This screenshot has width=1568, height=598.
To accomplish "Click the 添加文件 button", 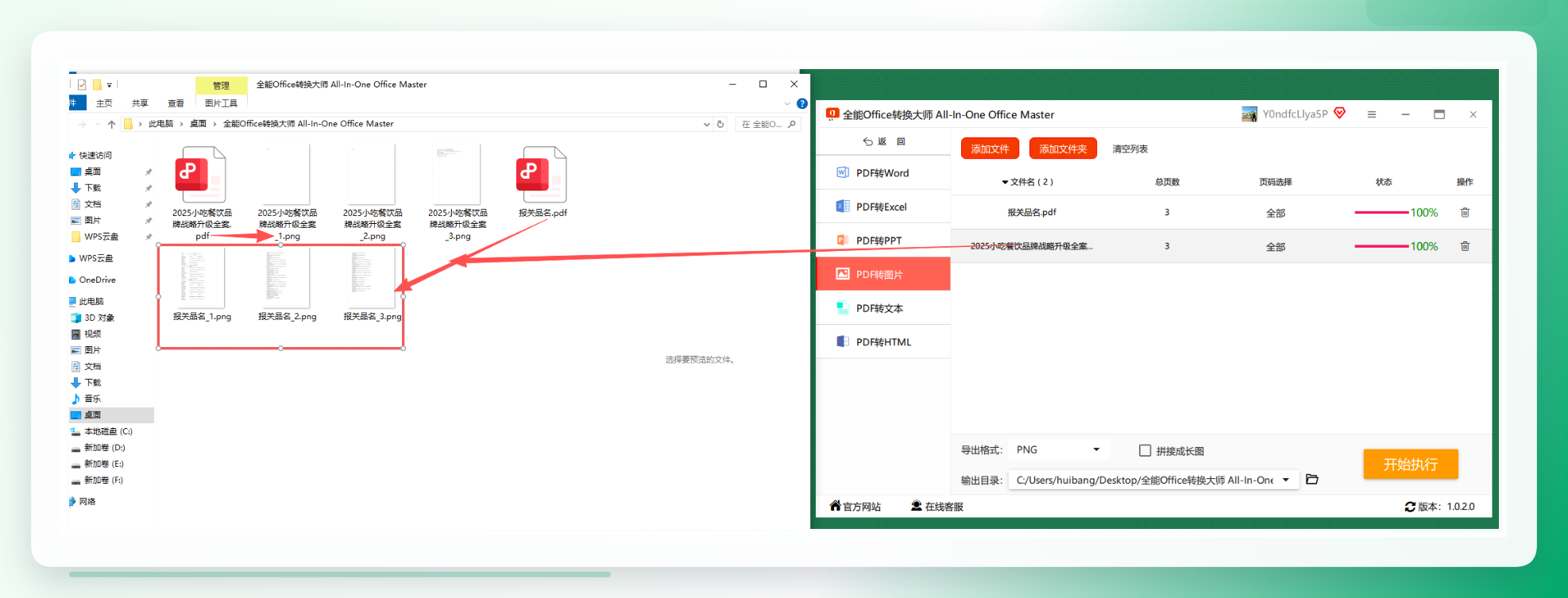I will [990, 149].
